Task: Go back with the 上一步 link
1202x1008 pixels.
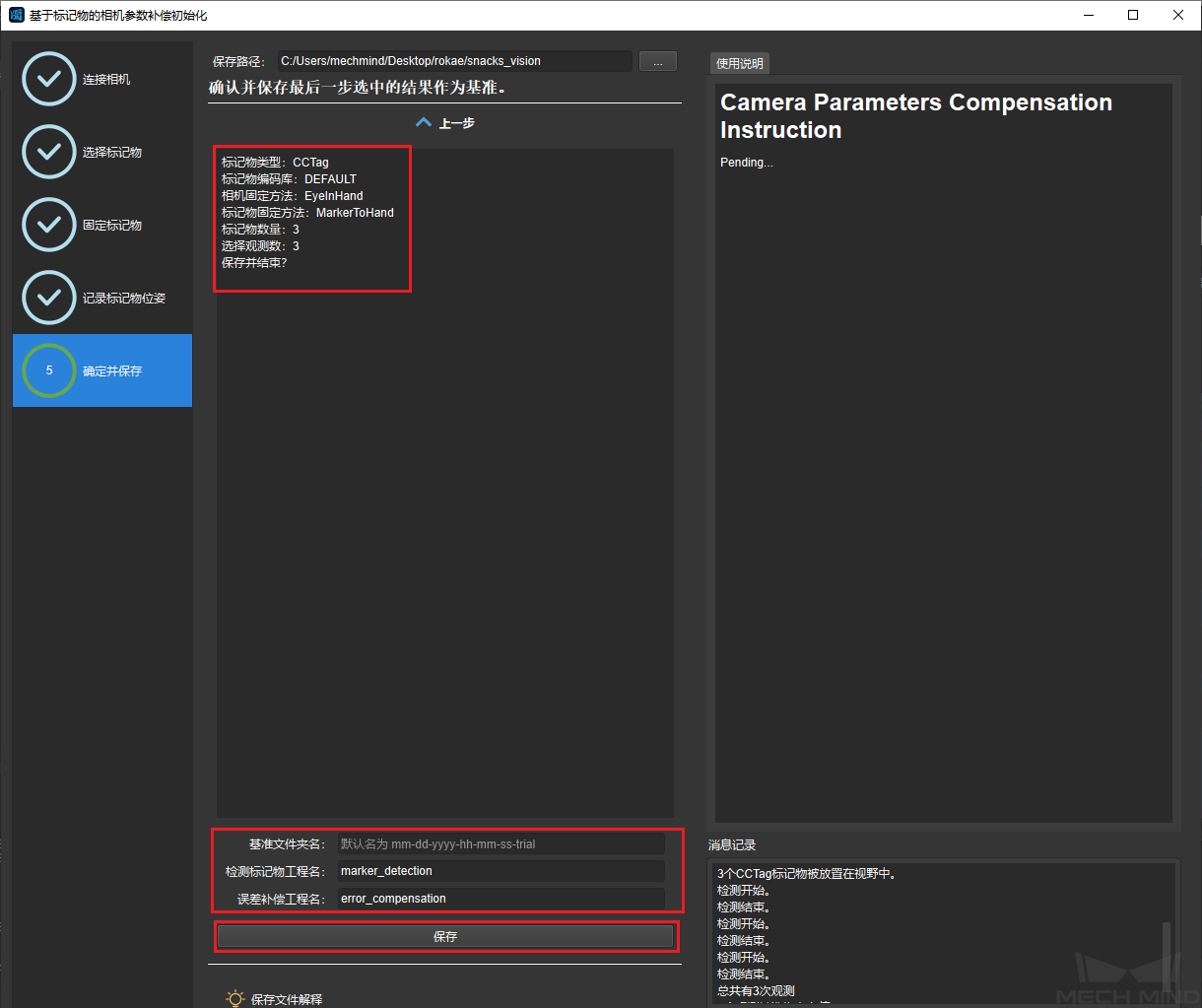Action: point(456,123)
